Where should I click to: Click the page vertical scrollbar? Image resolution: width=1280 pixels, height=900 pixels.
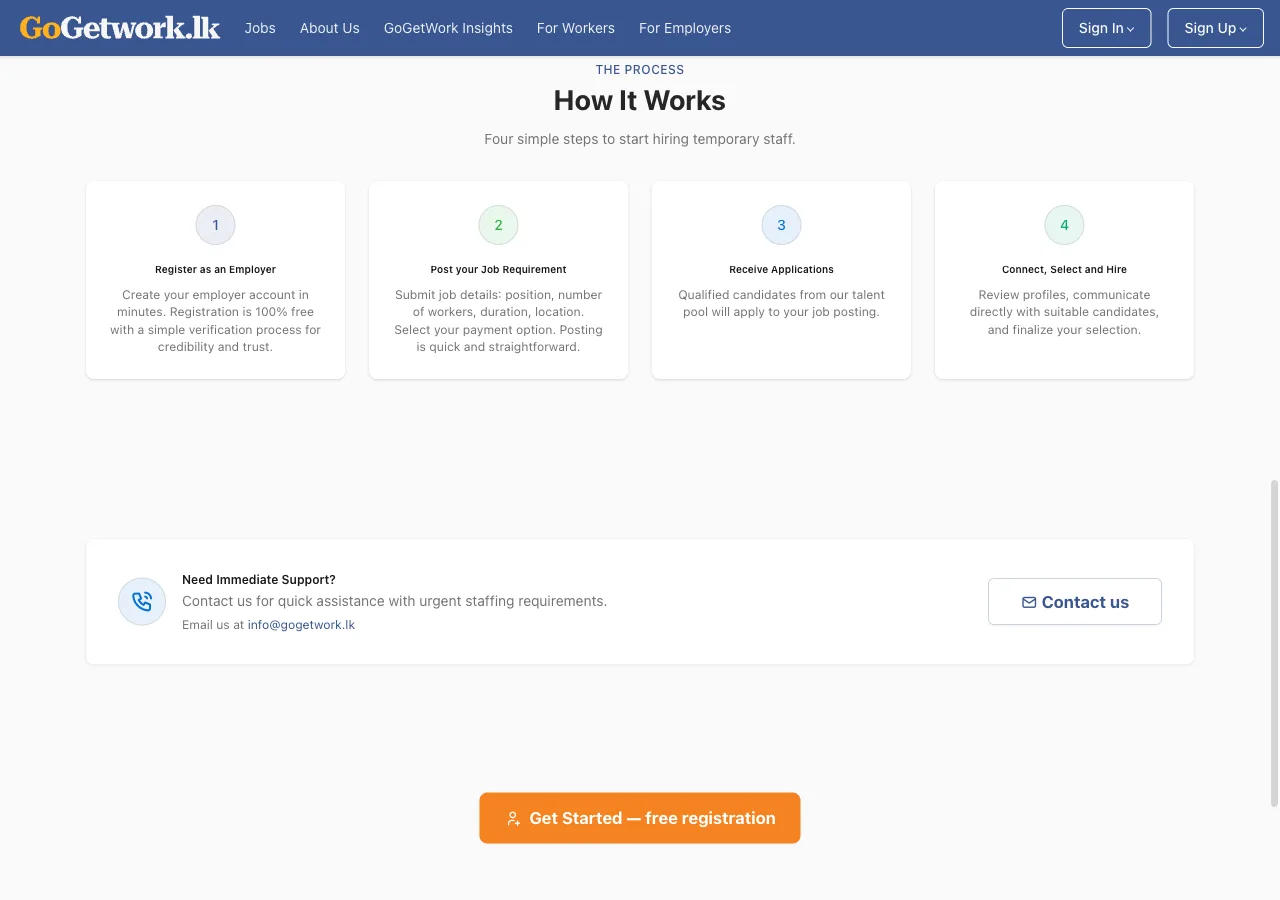coord(1274,643)
